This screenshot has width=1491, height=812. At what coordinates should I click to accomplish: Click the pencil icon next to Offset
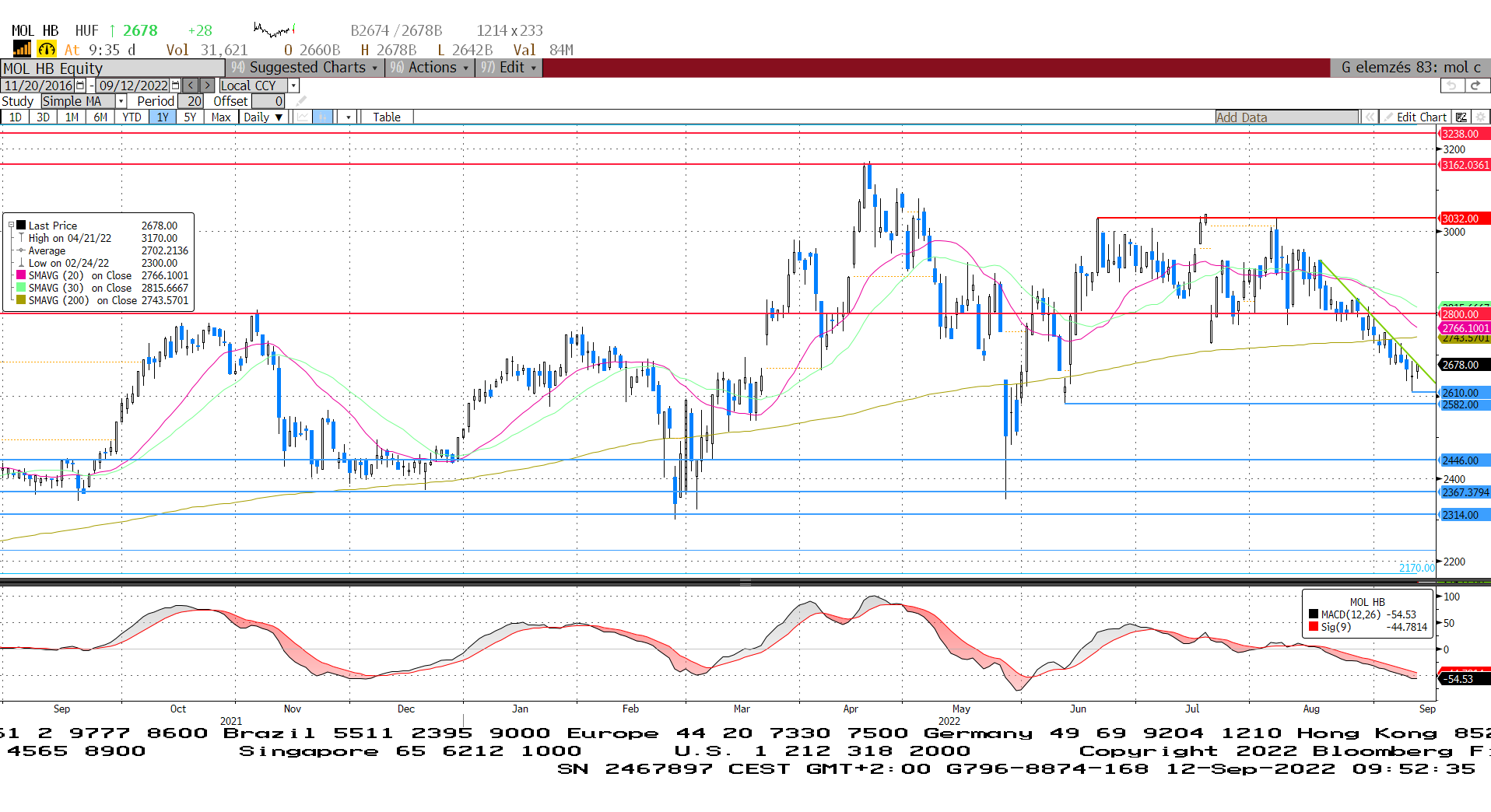pyautogui.click(x=301, y=101)
